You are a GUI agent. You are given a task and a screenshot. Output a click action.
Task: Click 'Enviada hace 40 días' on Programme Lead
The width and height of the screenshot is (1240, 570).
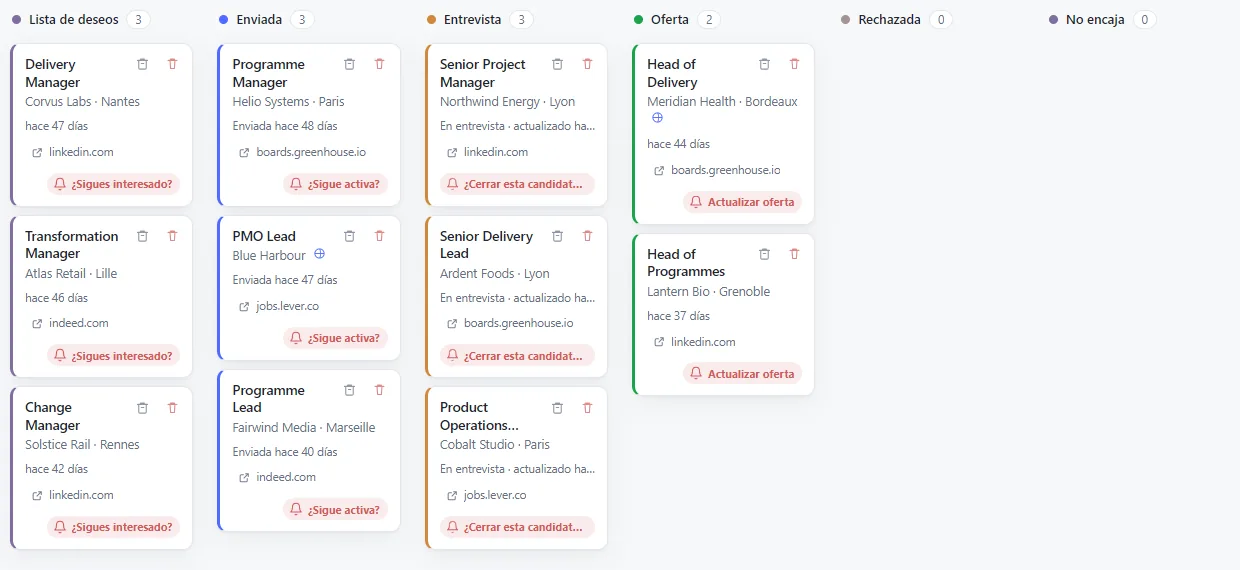(x=285, y=452)
